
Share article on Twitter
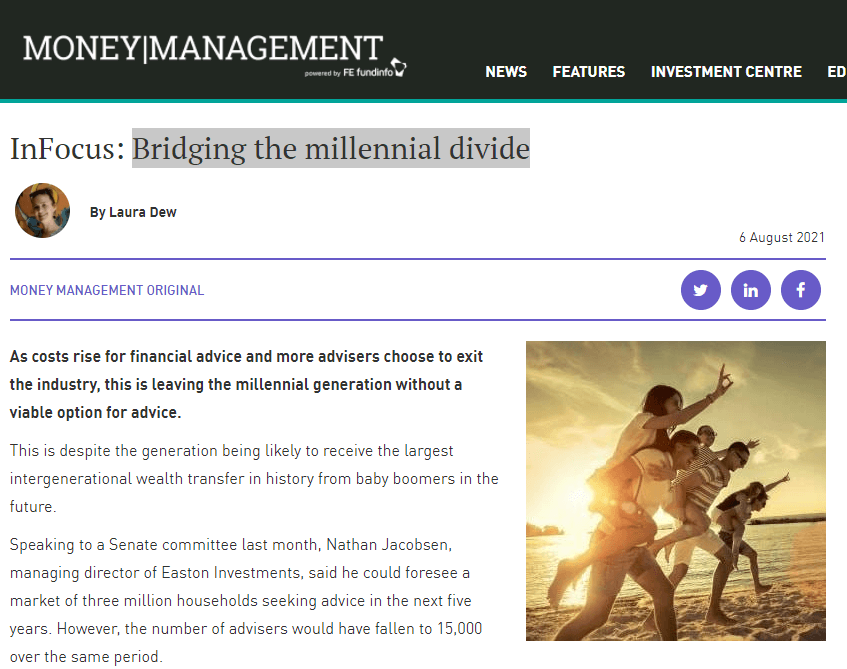[x=701, y=290]
